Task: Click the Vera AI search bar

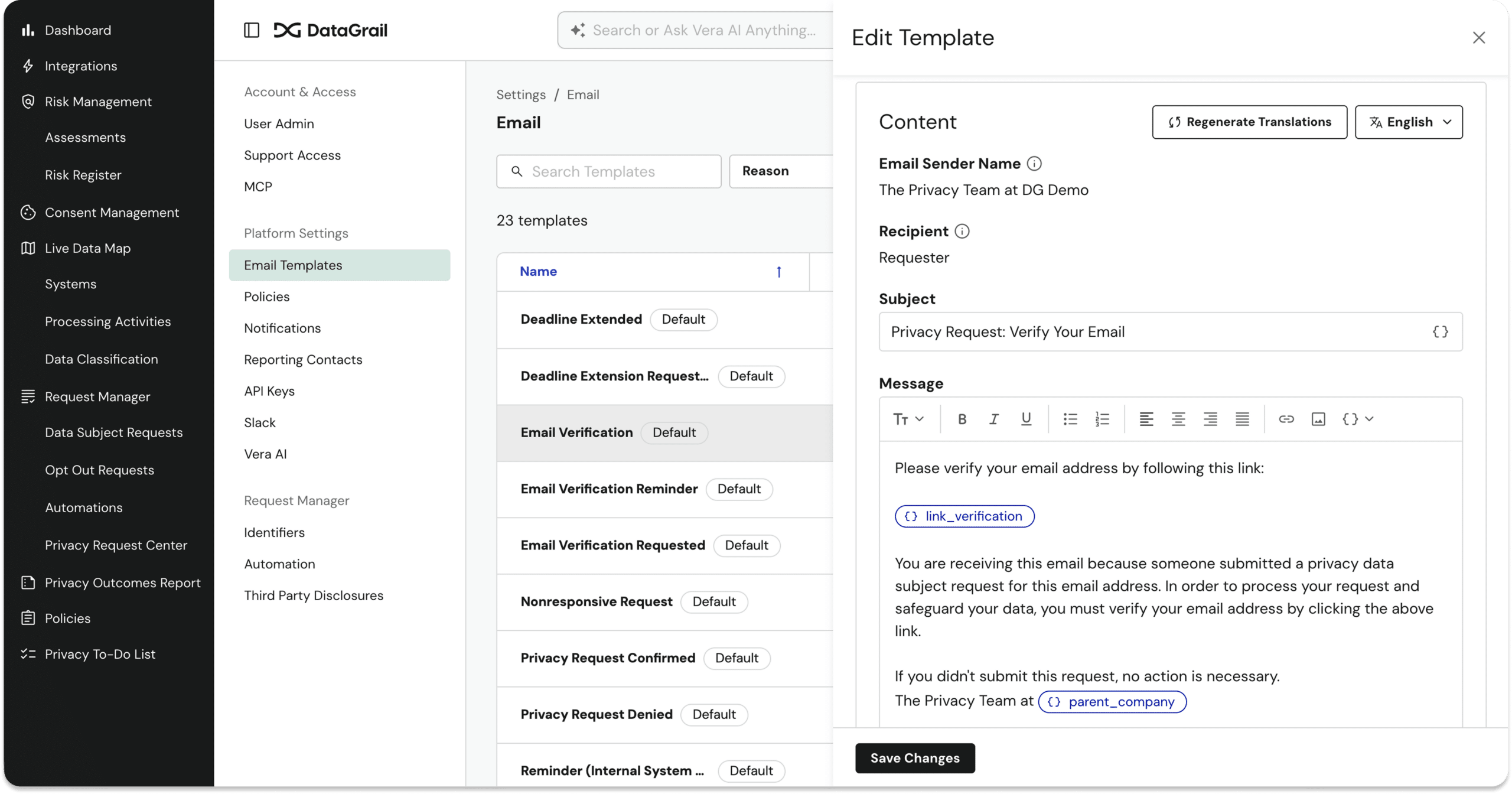Action: (695, 30)
